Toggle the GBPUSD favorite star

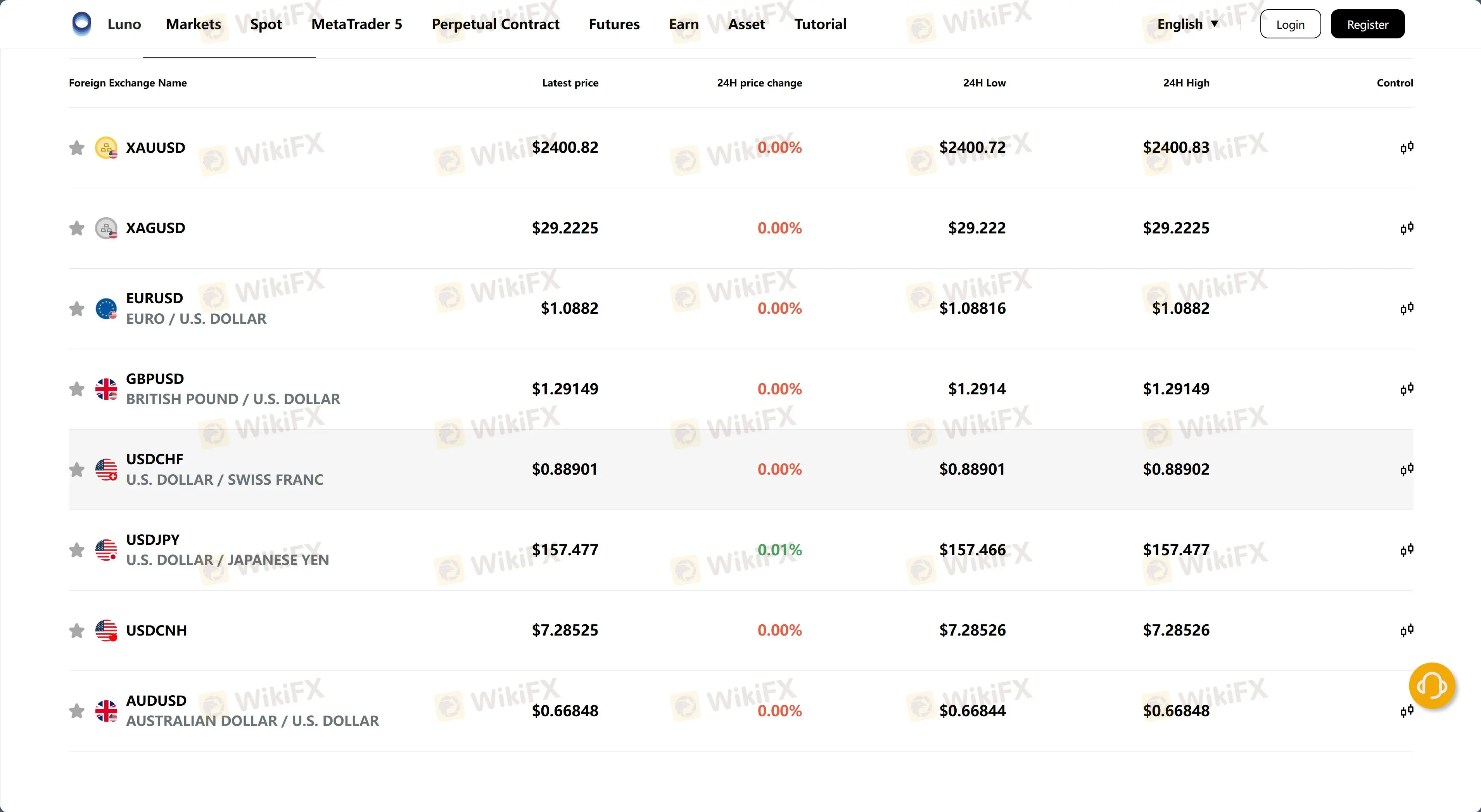[76, 389]
